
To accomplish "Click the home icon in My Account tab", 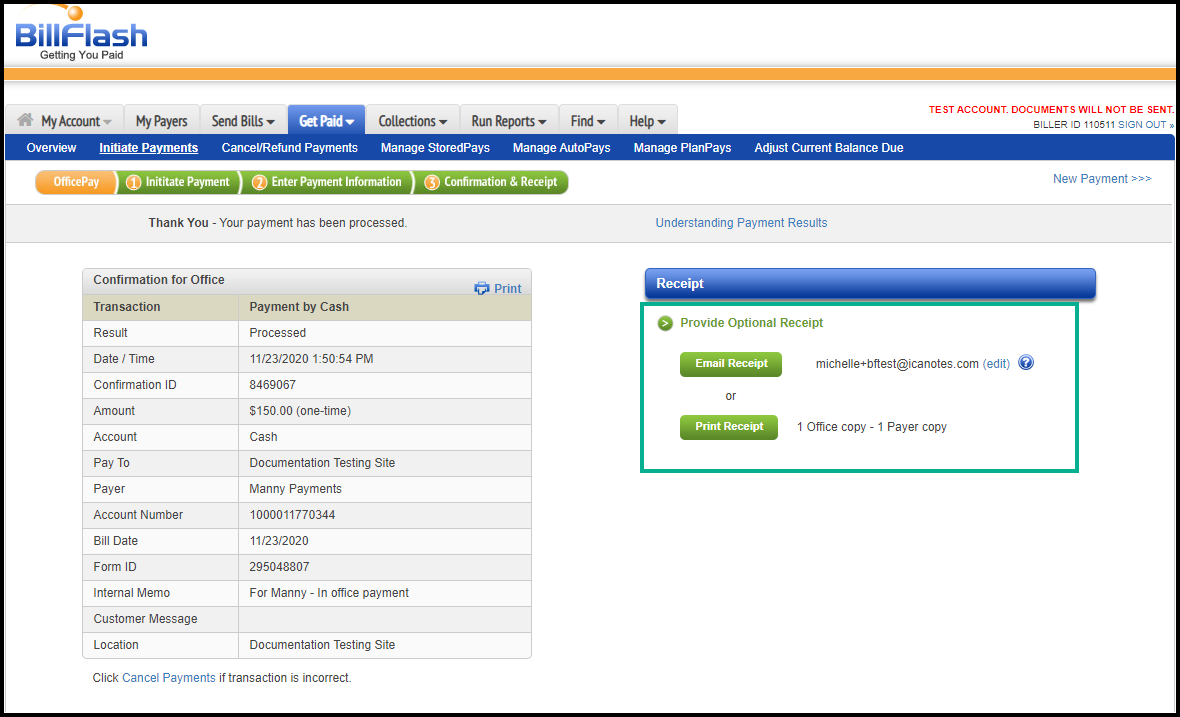I will pos(26,120).
